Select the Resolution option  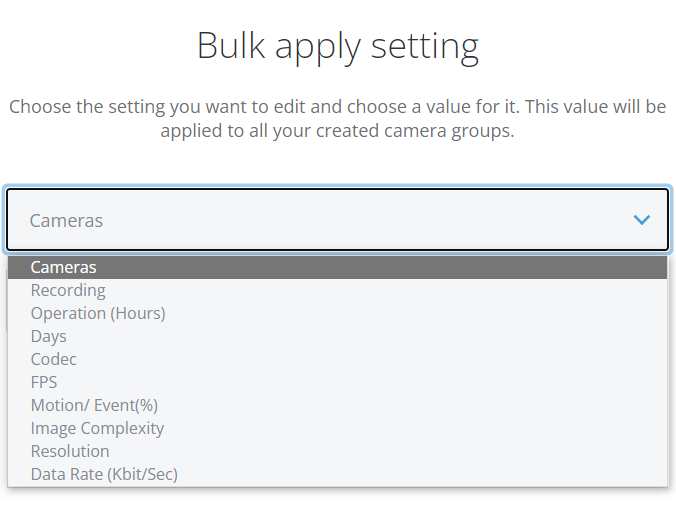70,451
